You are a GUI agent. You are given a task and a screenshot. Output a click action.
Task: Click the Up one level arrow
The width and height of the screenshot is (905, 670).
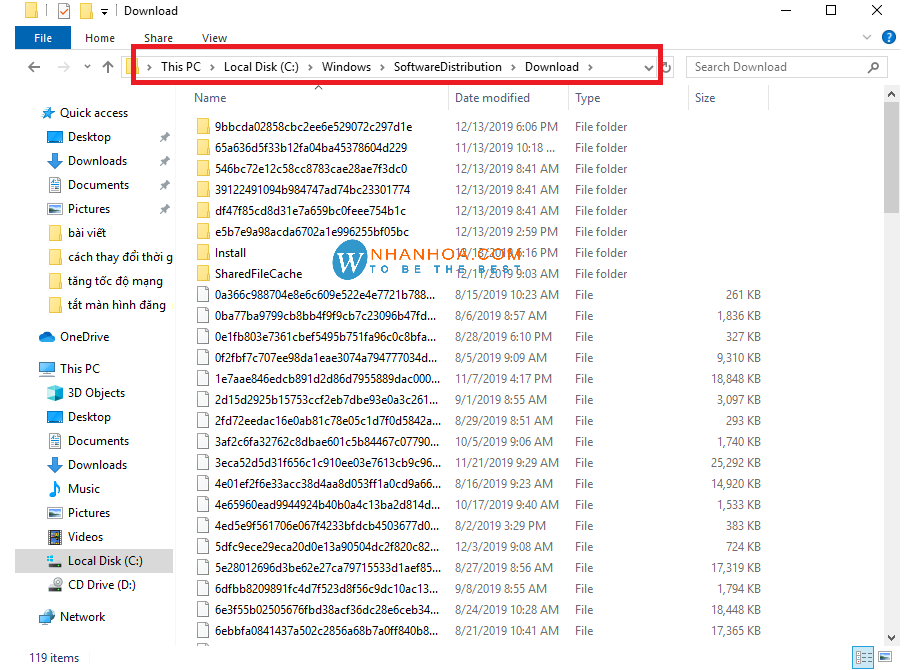coord(108,67)
